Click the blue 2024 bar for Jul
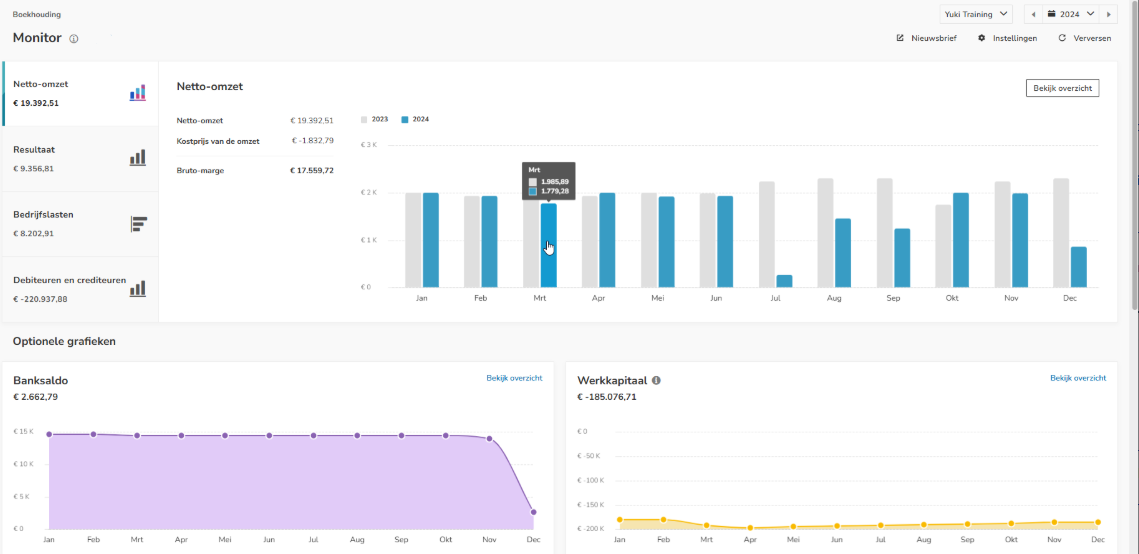Image resolution: width=1139 pixels, height=554 pixels. tap(784, 281)
